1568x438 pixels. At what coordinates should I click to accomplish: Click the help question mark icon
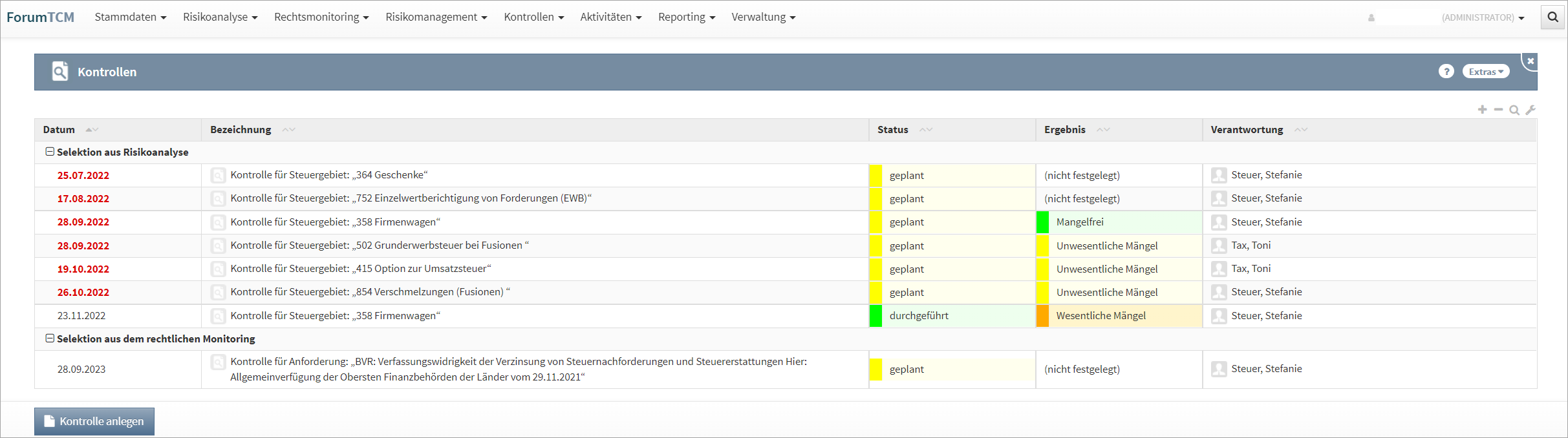point(1446,72)
